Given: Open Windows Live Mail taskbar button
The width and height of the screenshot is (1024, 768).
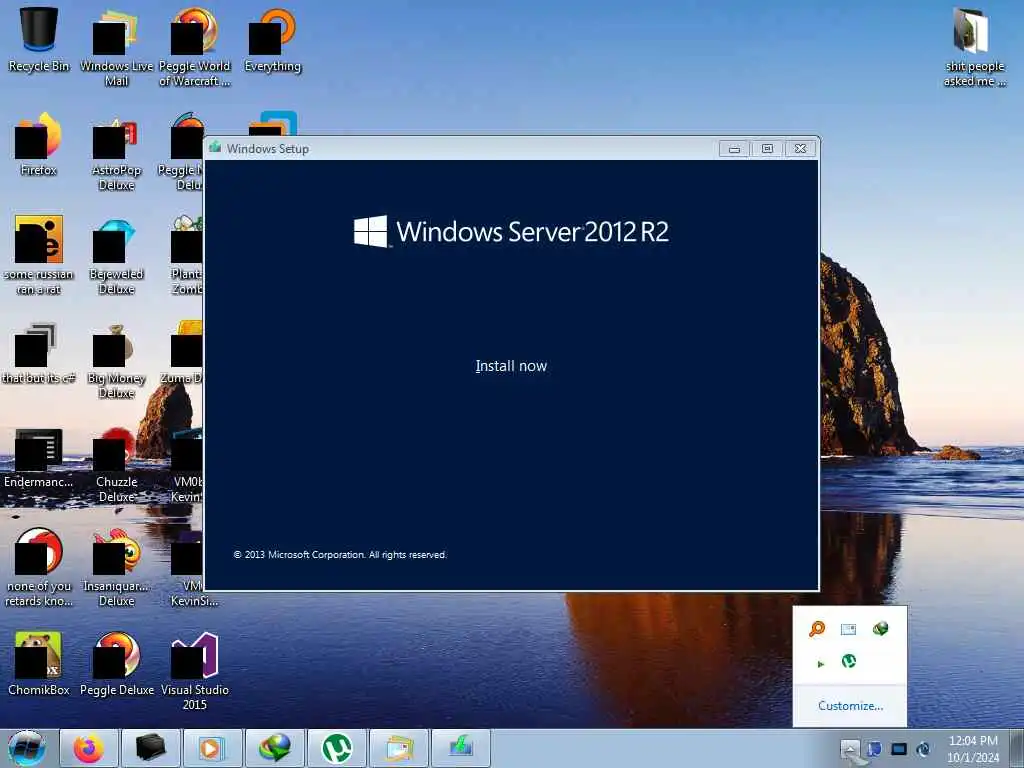Looking at the screenshot, I should point(398,748).
